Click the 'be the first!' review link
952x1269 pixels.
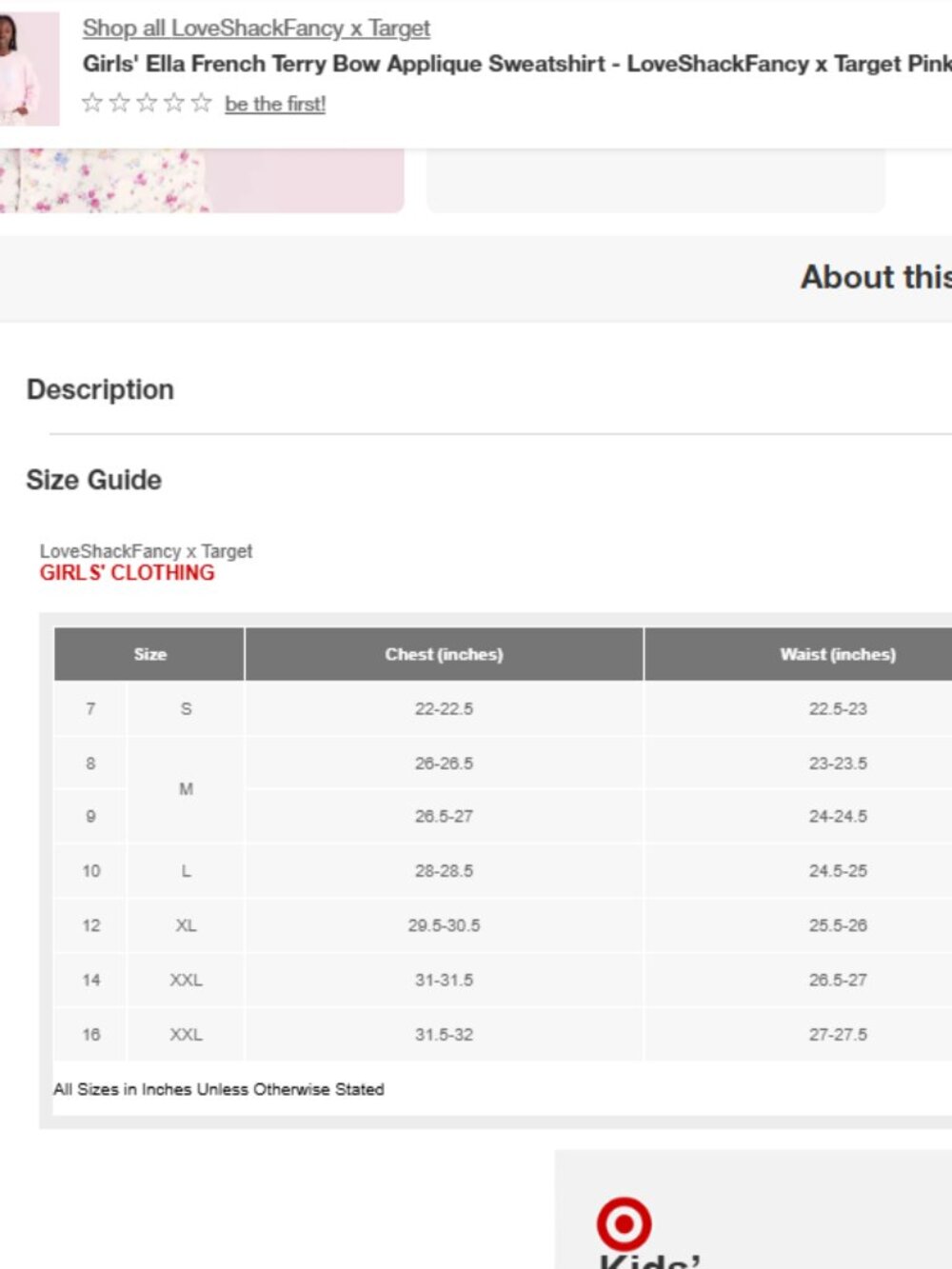point(275,104)
